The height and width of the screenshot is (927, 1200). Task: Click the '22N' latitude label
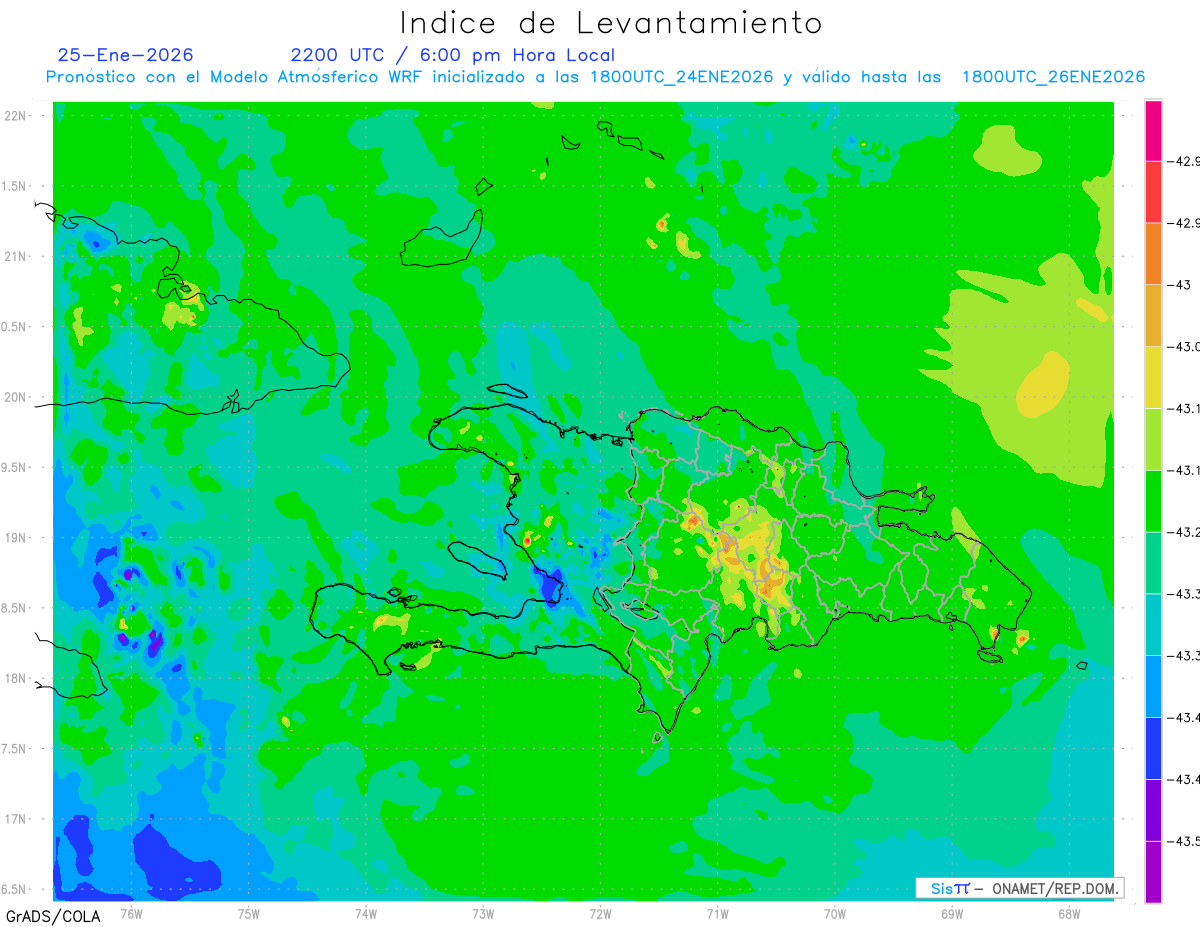point(15,116)
